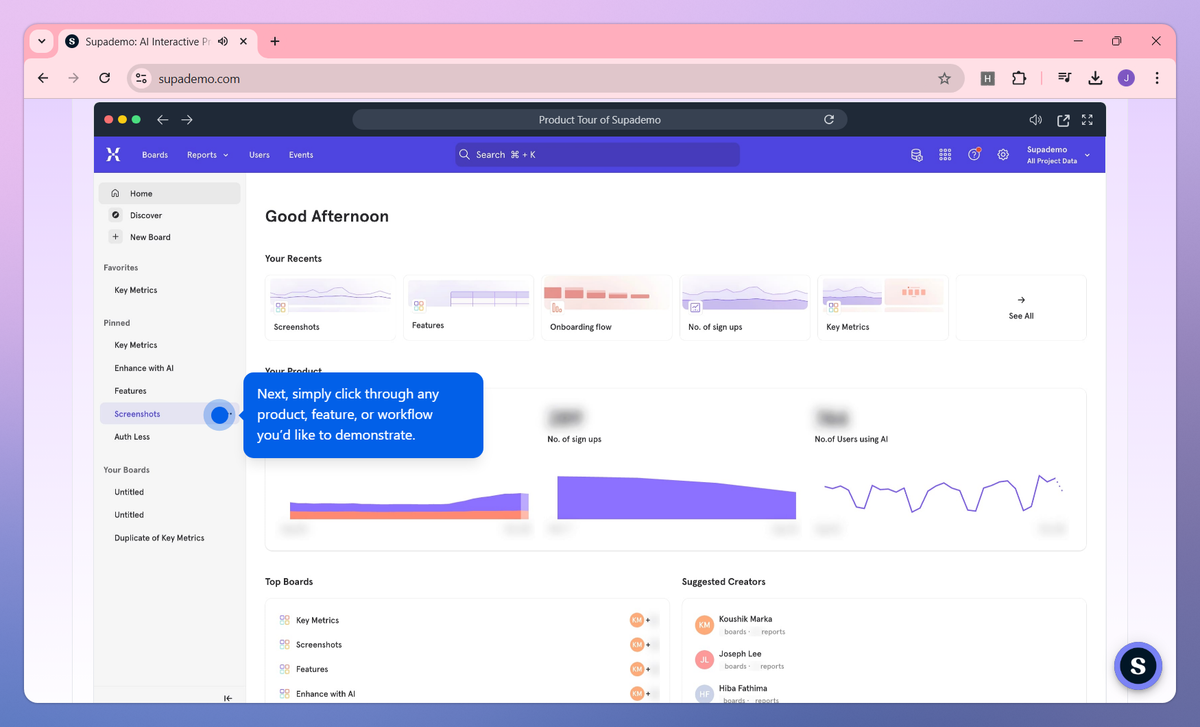This screenshot has height=727, width=1200.
Task: Open a new Chrome tab
Action: pos(275,41)
